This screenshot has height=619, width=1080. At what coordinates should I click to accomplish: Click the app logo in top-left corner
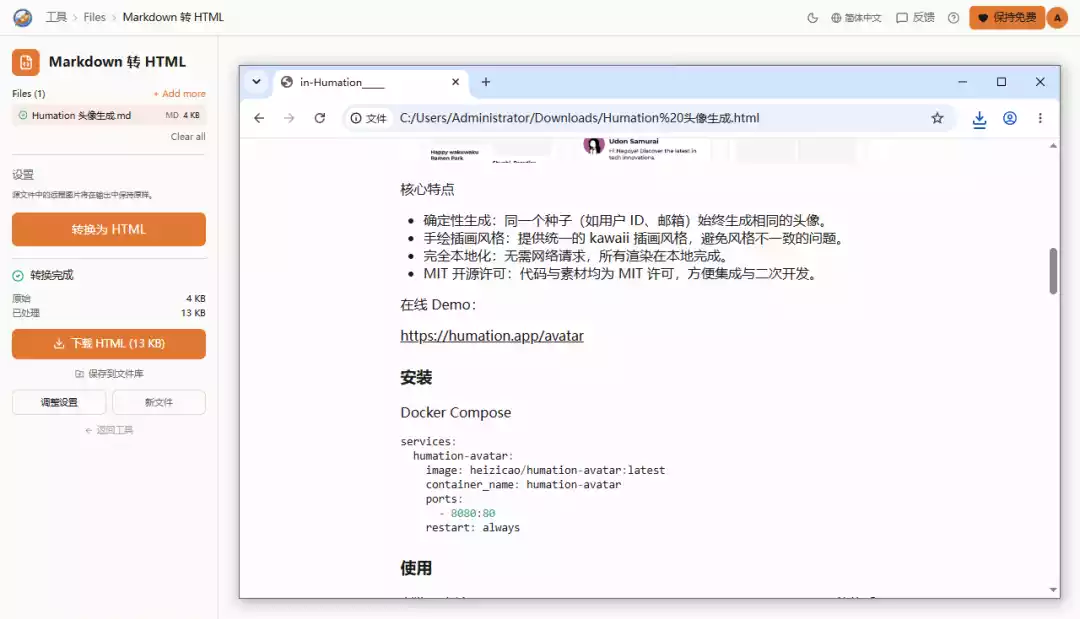[x=23, y=17]
